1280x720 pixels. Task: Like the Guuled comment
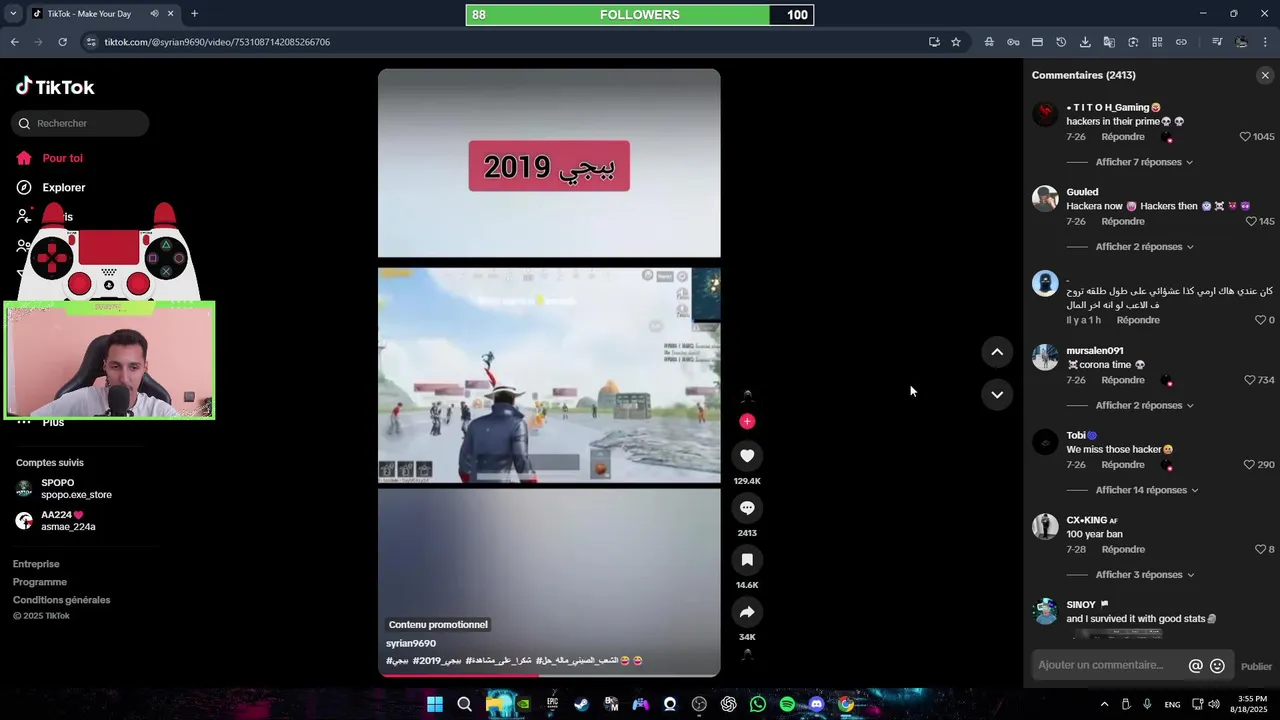[x=1251, y=222]
